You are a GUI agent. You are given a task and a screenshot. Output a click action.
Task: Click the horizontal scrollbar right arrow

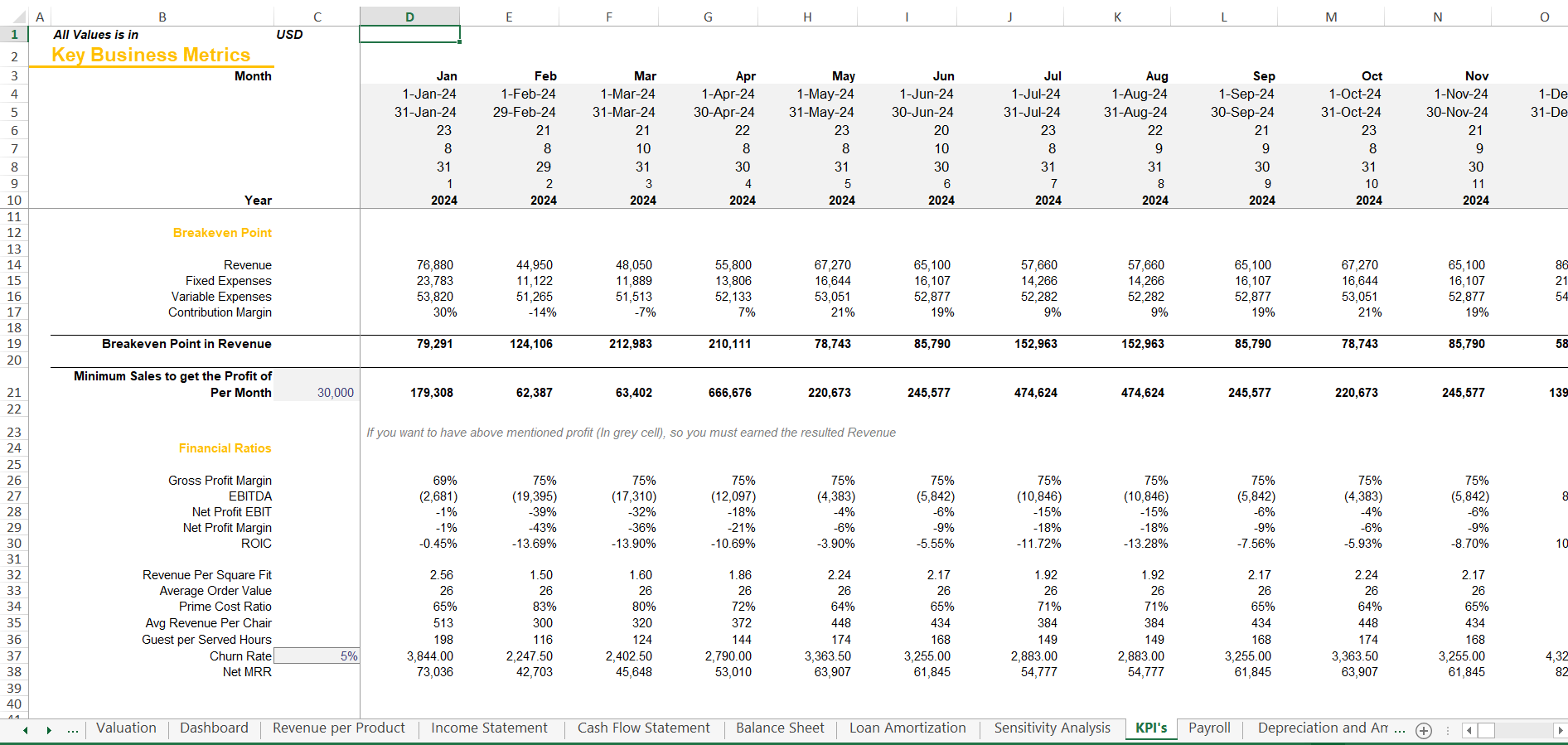click(x=1560, y=730)
